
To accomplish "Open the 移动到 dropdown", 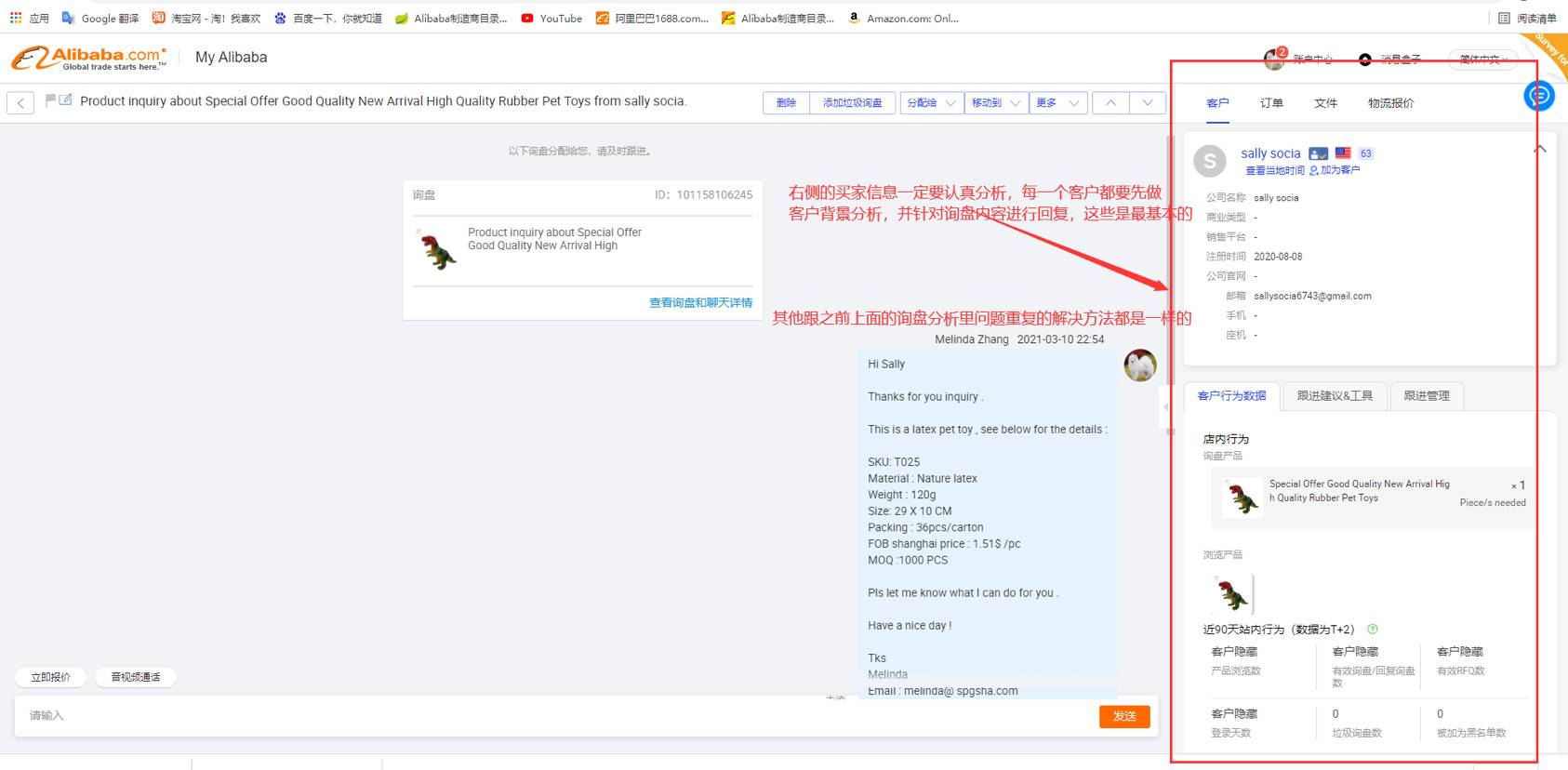I will point(996,102).
